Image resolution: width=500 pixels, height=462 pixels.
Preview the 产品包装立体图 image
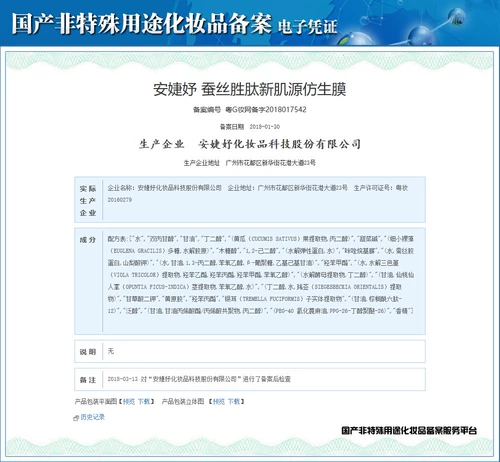(219, 401)
